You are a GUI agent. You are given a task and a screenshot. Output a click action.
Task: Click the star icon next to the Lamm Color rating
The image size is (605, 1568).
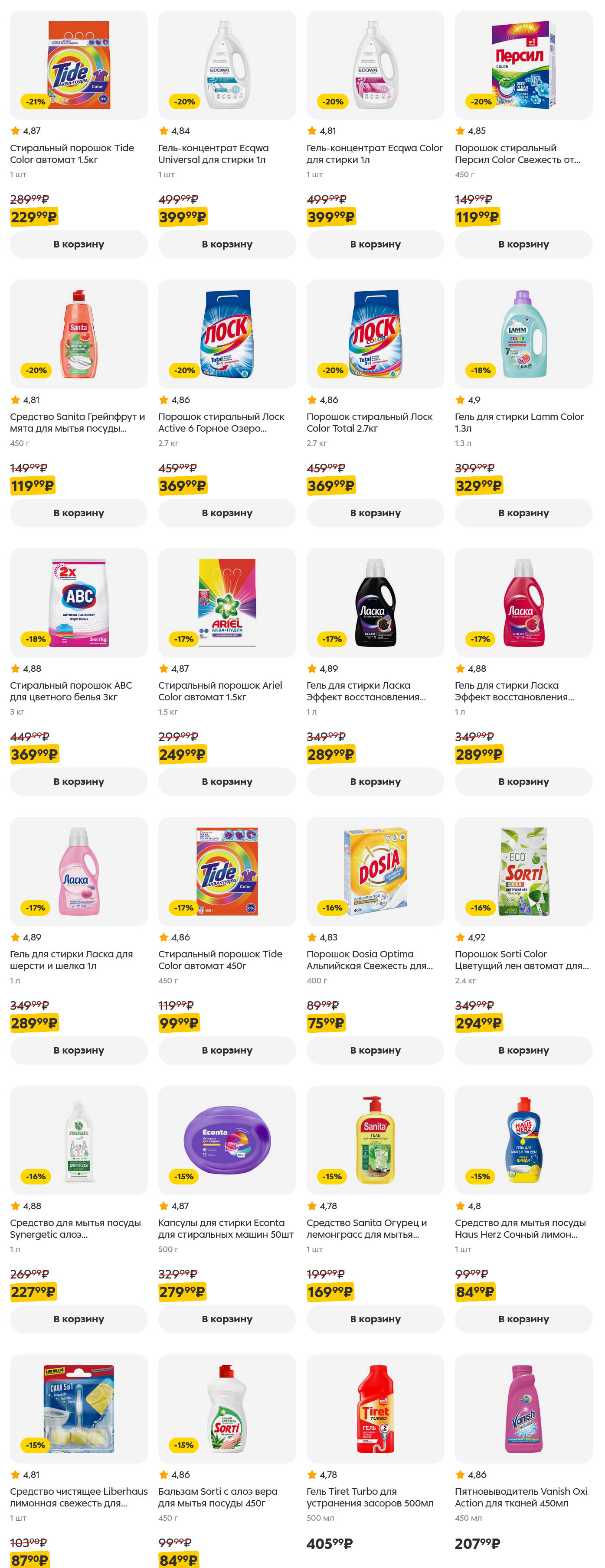point(460,400)
